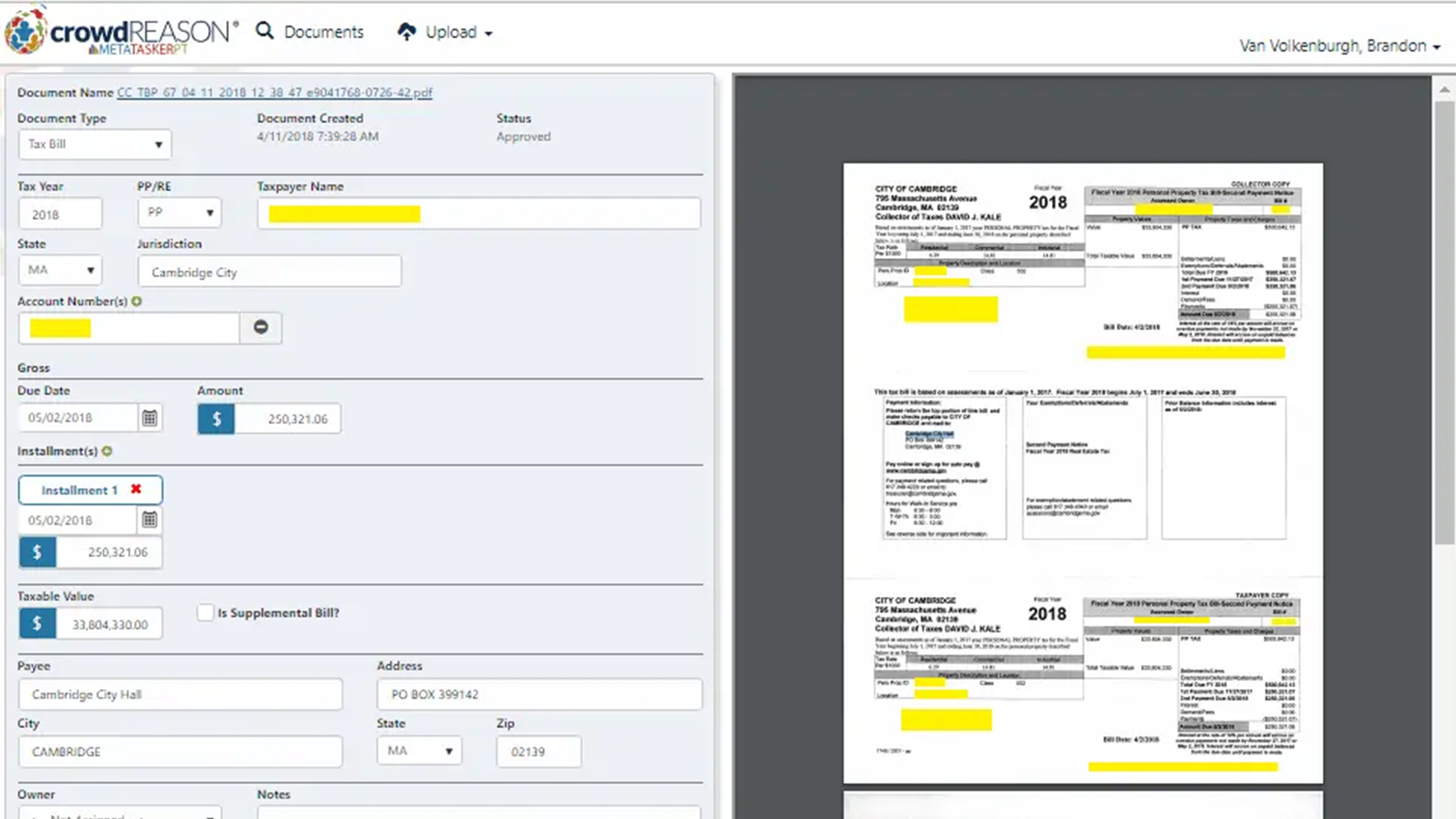Click the tax bill page preview
This screenshot has height=819, width=1456.
[1082, 472]
